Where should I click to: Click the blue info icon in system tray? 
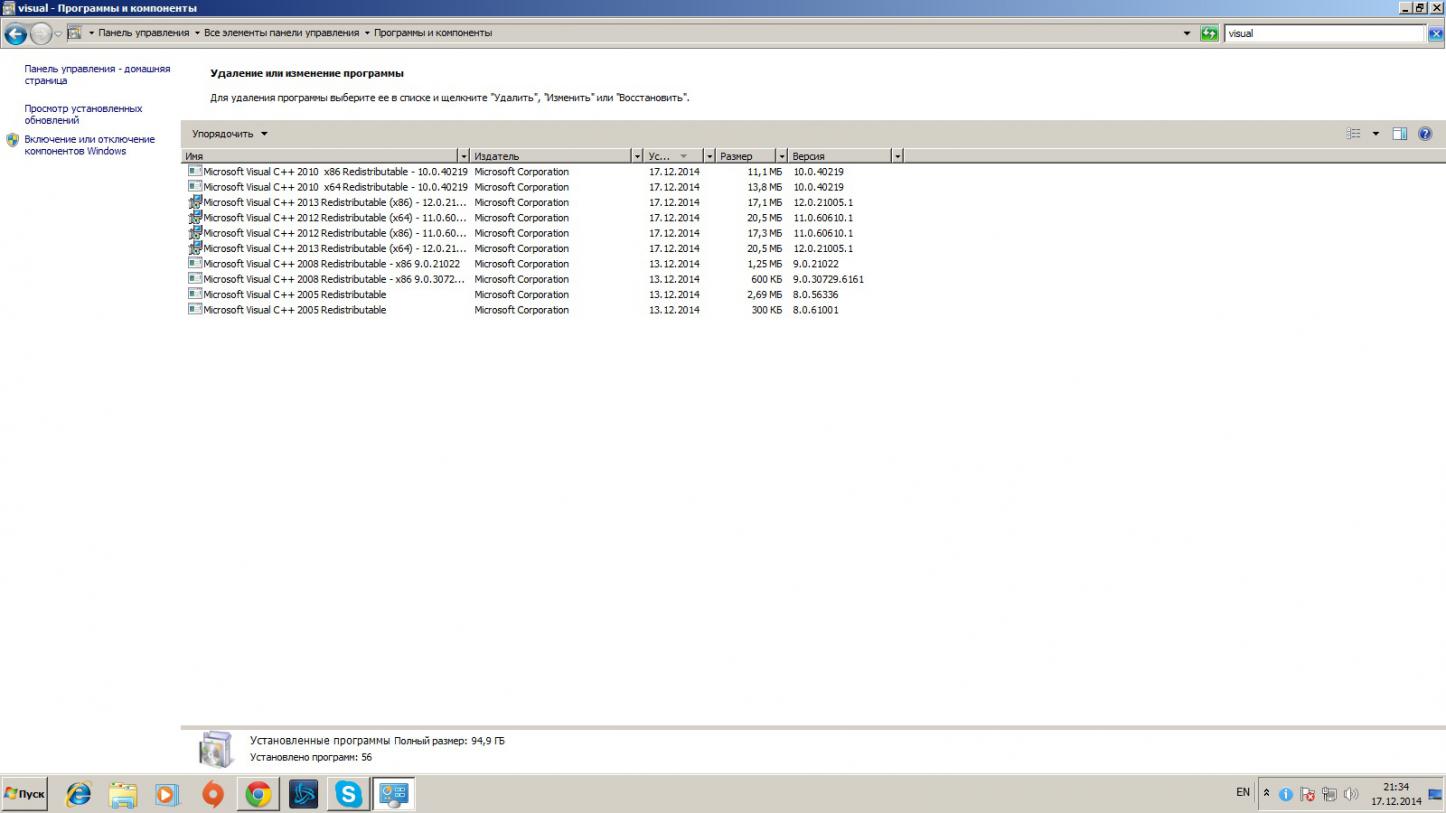pos(1286,795)
